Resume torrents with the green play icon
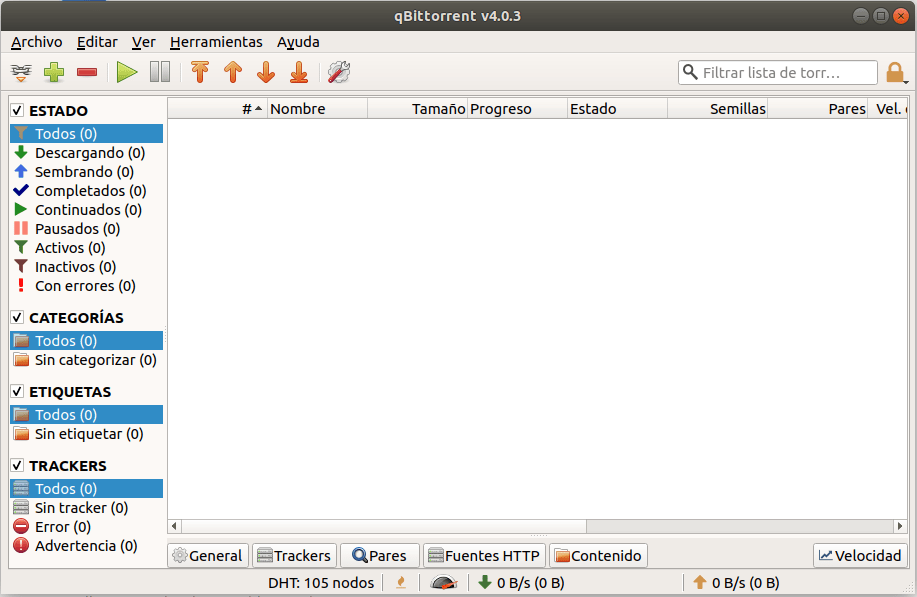 pos(125,72)
